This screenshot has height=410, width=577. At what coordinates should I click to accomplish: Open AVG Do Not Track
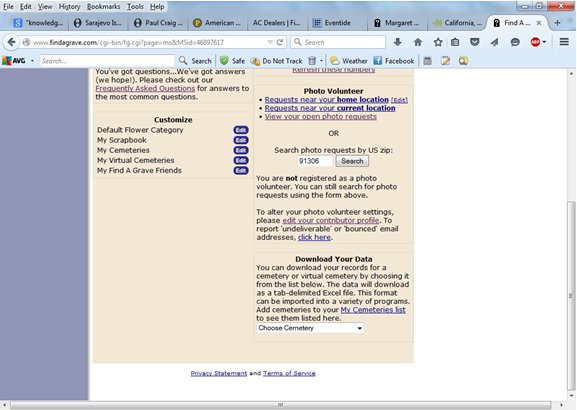[277, 61]
